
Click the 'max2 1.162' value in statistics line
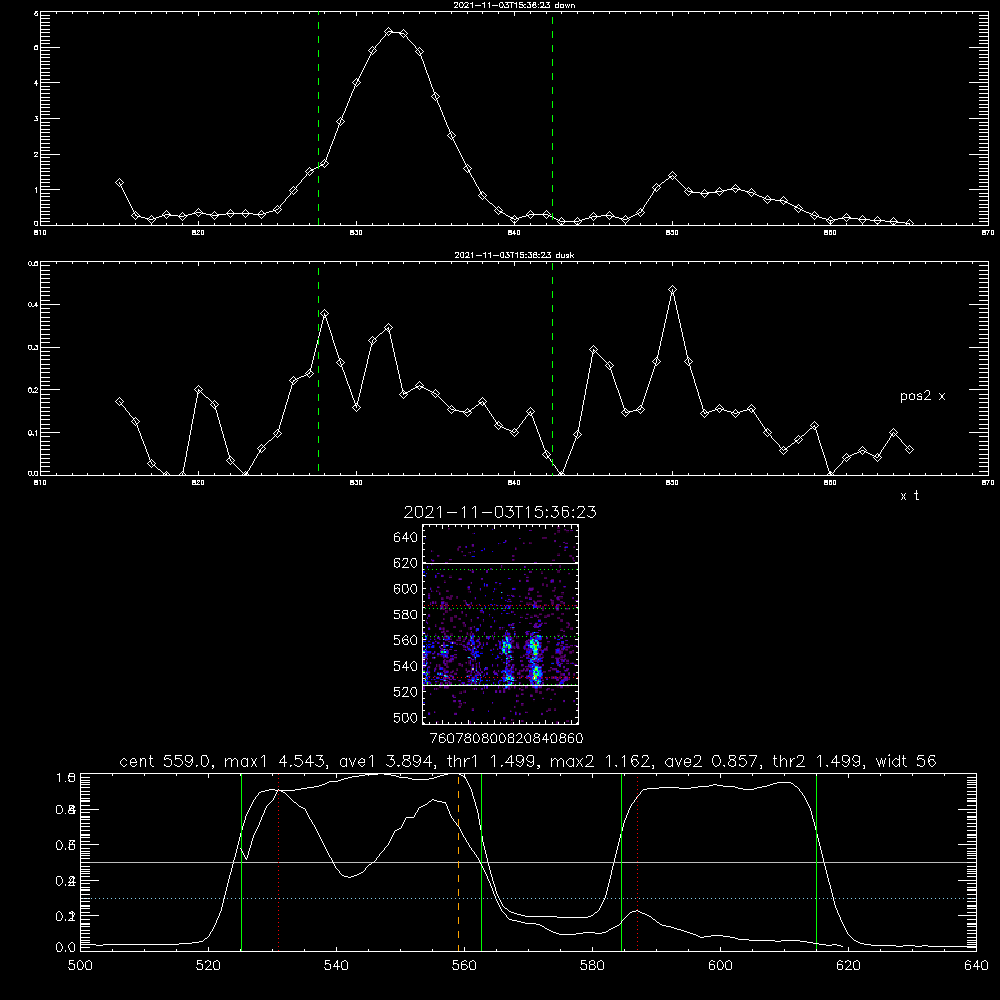pos(602,761)
